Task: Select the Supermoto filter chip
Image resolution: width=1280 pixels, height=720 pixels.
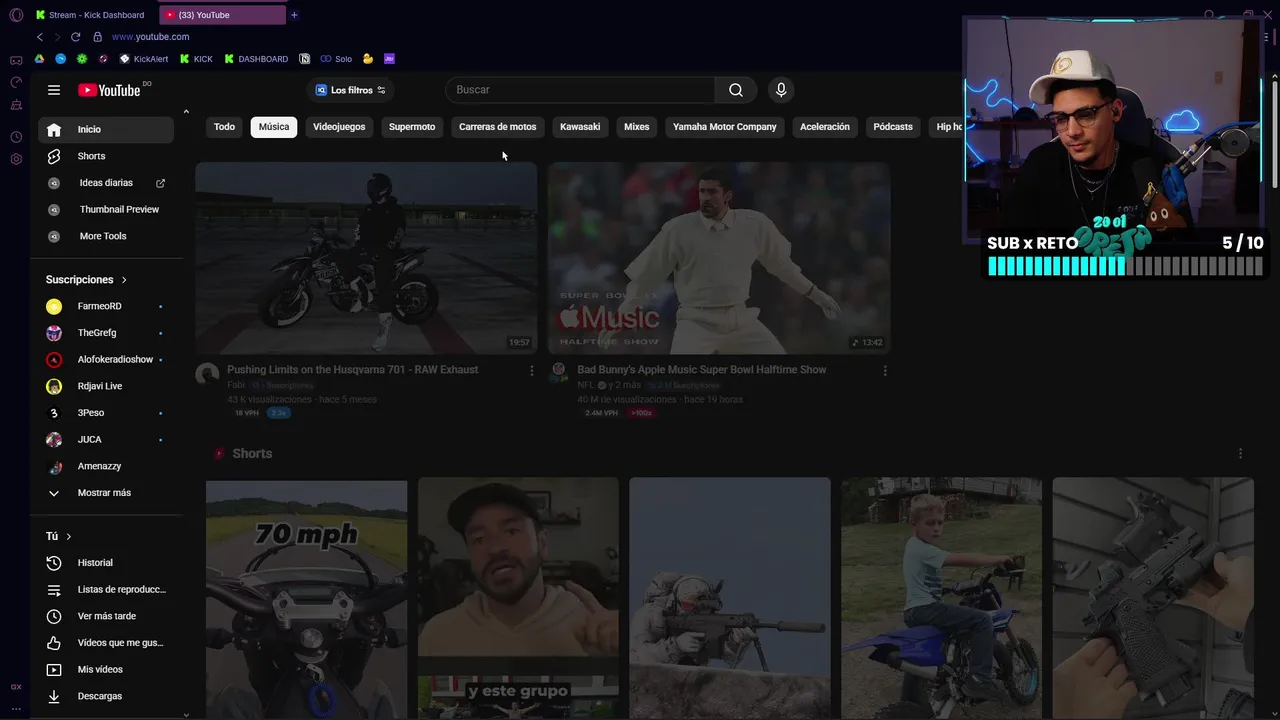Action: [x=412, y=127]
